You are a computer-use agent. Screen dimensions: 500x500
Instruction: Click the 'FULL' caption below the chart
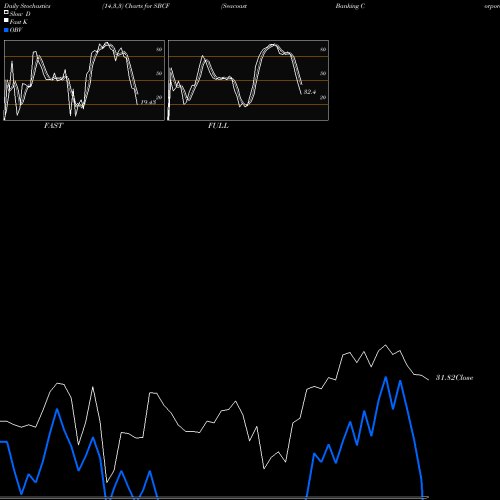click(218, 126)
